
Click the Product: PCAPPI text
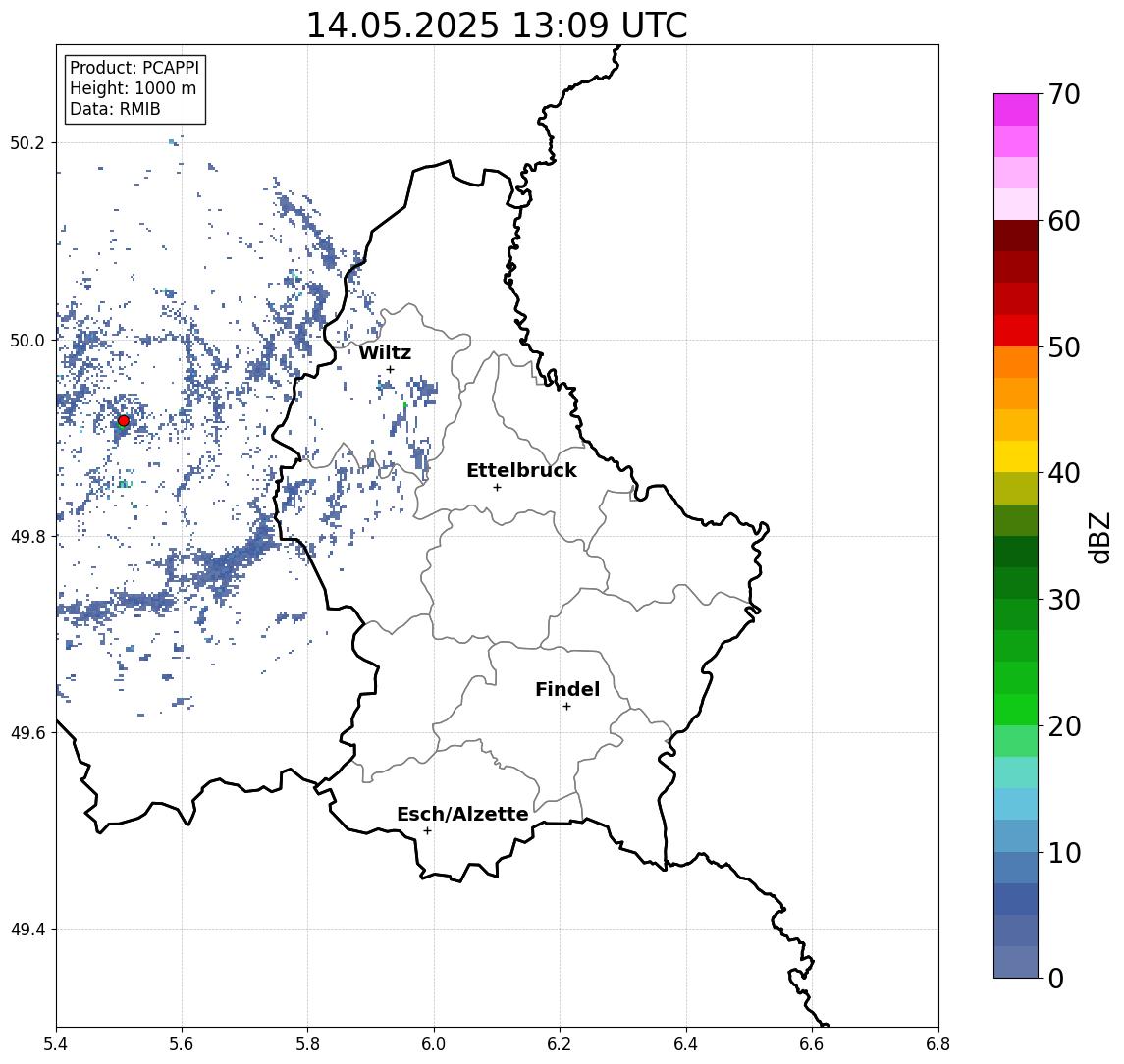(134, 68)
